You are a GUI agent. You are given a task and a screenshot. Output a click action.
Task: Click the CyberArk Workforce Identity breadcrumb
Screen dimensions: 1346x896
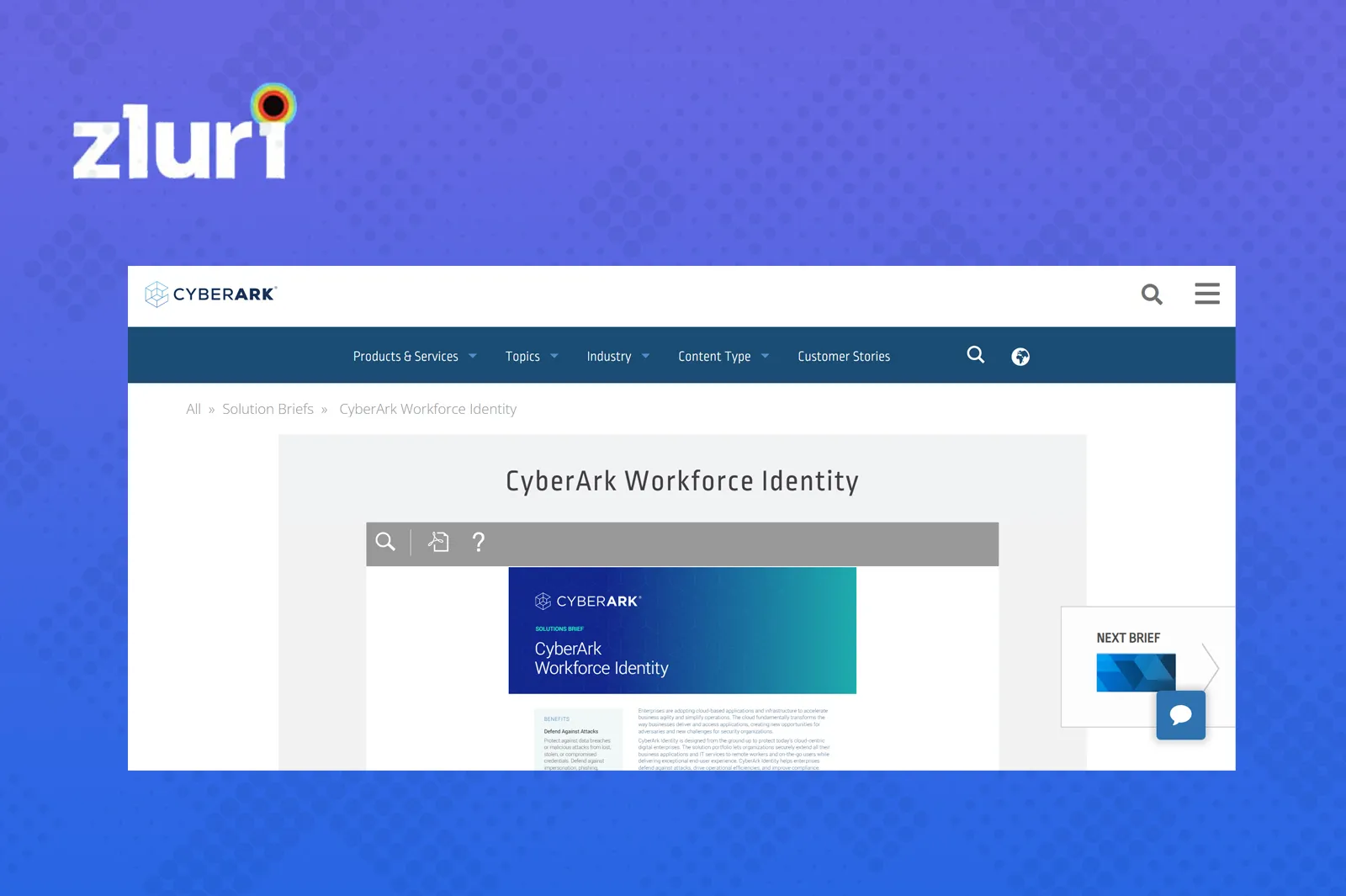427,409
